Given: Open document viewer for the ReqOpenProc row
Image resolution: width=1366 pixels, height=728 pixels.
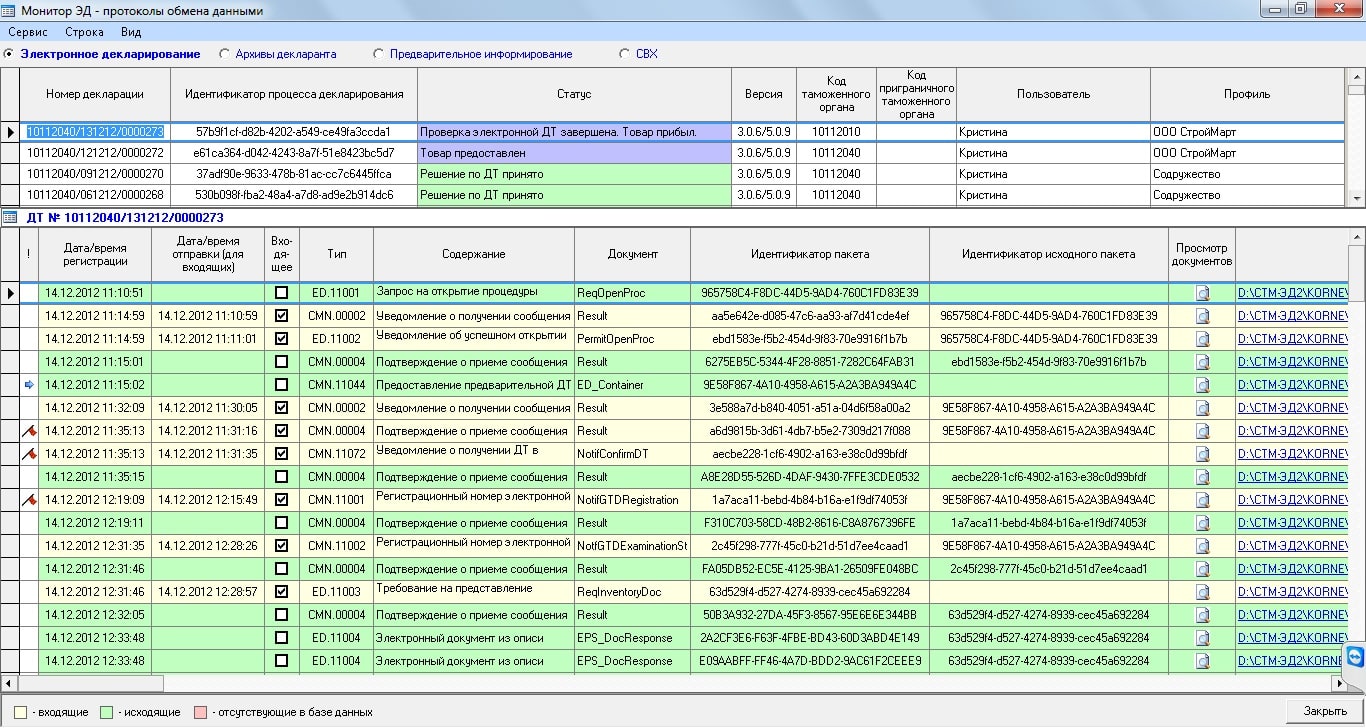Looking at the screenshot, I should pyautogui.click(x=1202, y=293).
